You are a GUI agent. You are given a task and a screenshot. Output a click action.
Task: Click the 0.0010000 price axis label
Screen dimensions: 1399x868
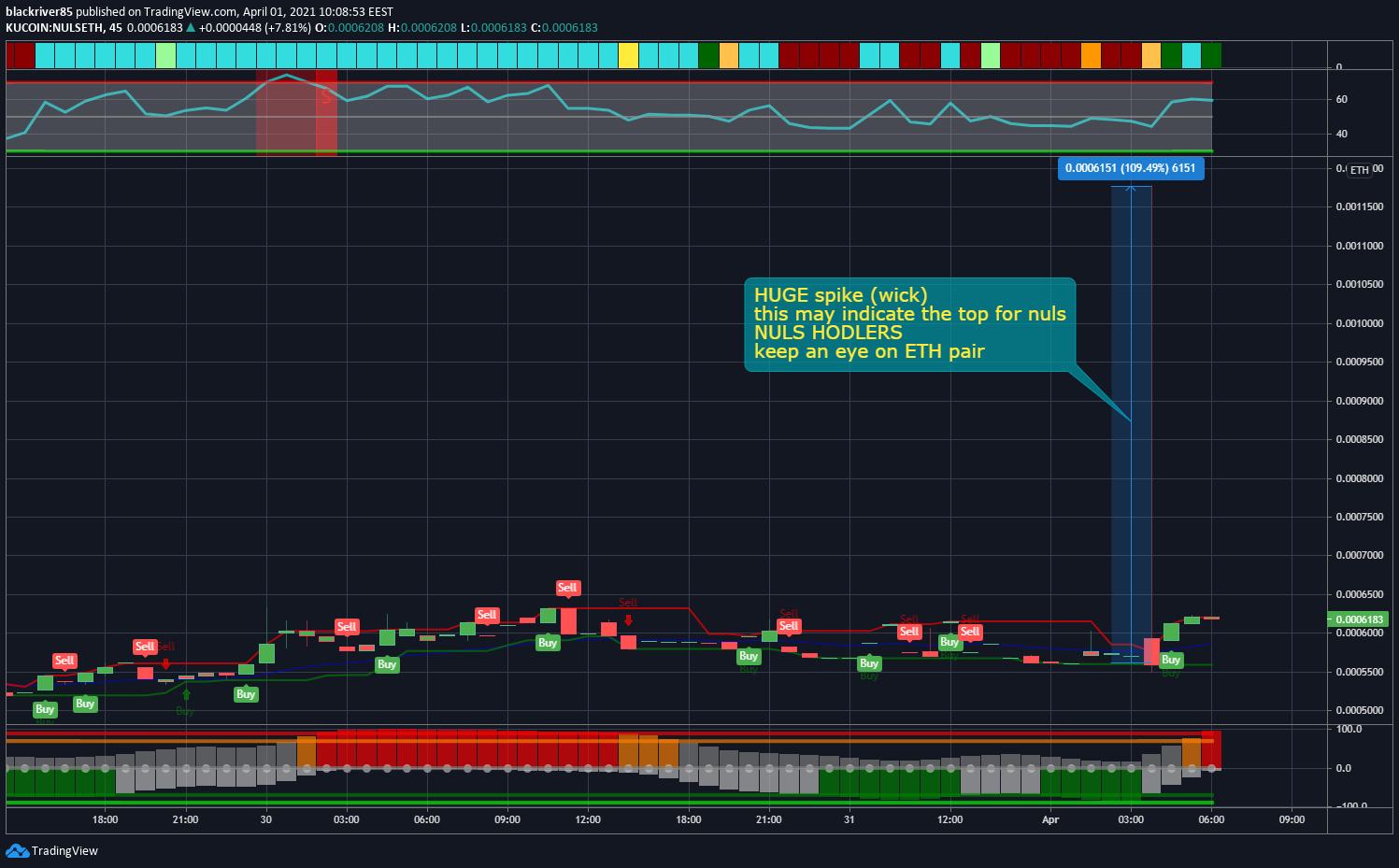point(1360,323)
